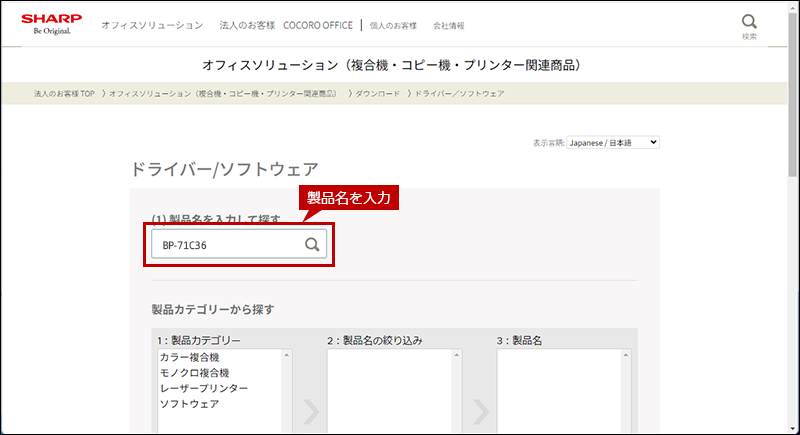800x435 pixels.
Task: Go to 個人のお客様 page
Action: point(396,25)
